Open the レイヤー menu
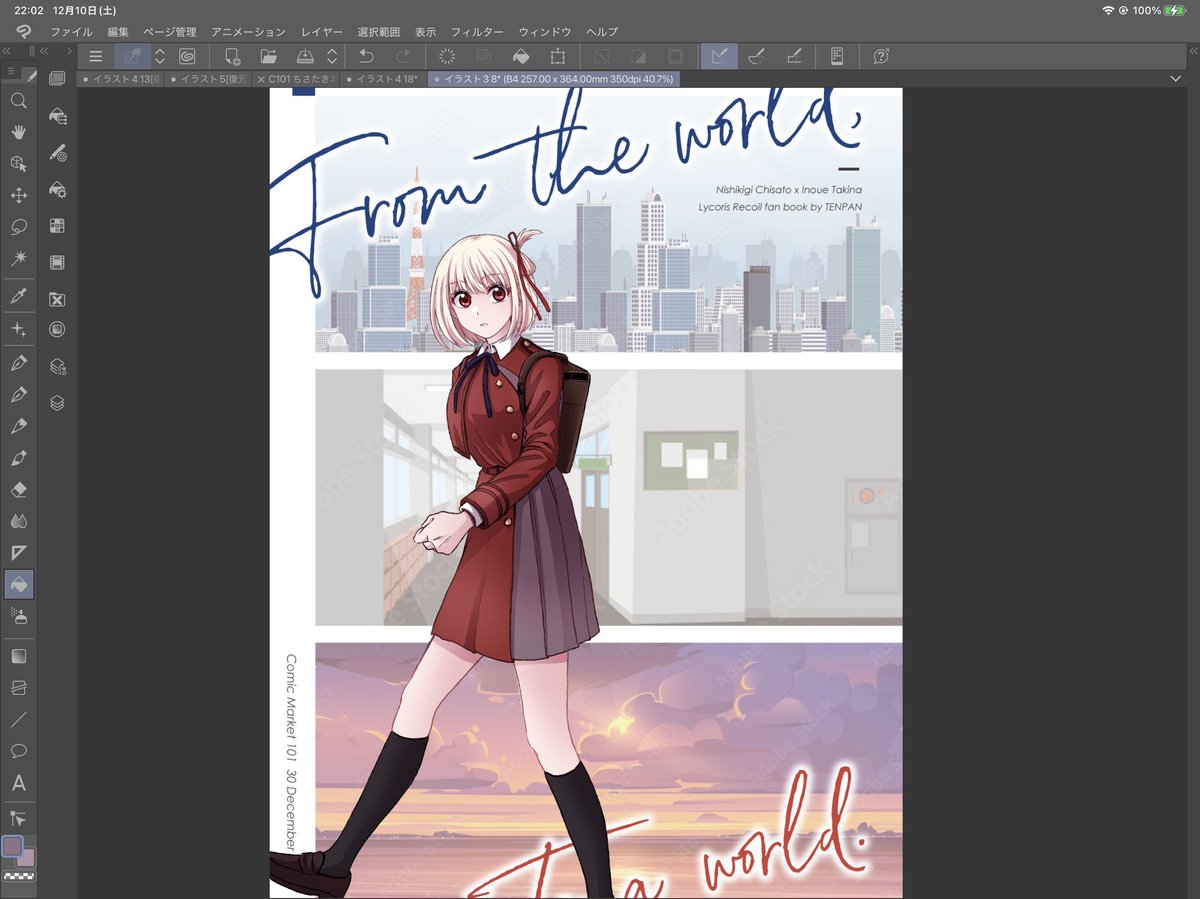 click(x=322, y=32)
